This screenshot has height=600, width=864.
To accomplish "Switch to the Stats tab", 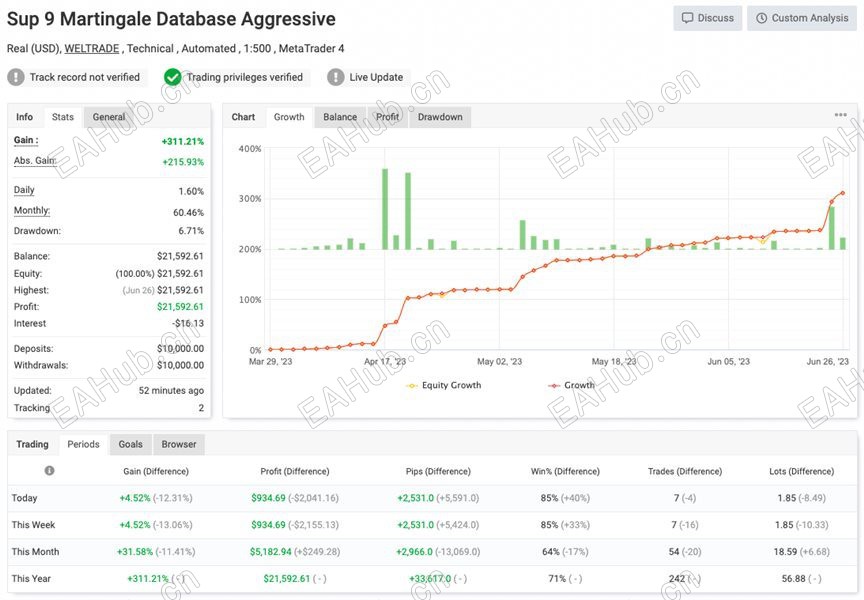I will click(x=63, y=117).
